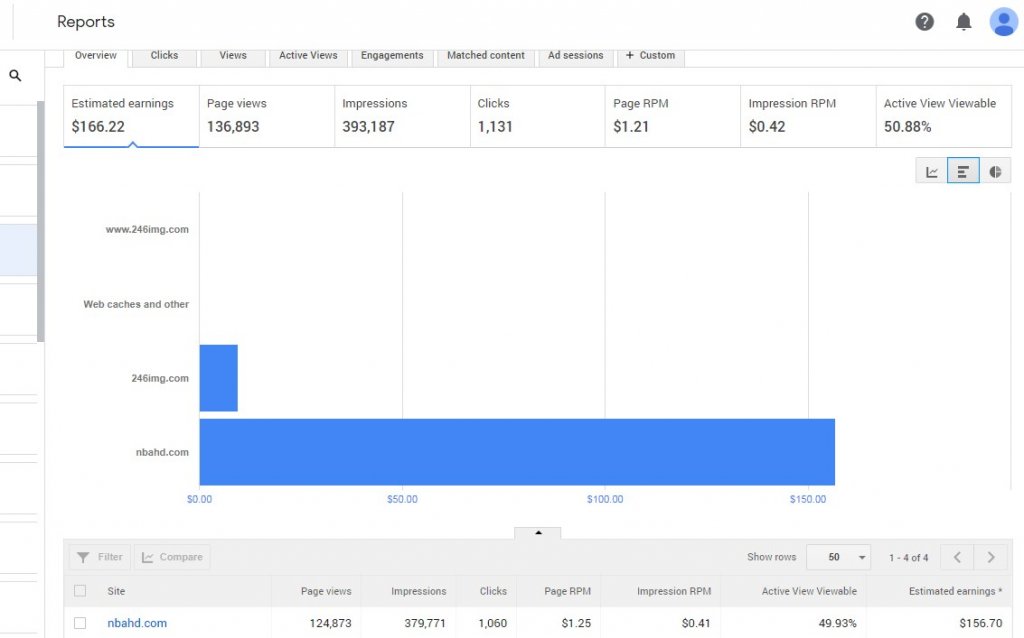This screenshot has width=1024, height=638.
Task: Sort by the Page RPM column header
Action: [568, 591]
